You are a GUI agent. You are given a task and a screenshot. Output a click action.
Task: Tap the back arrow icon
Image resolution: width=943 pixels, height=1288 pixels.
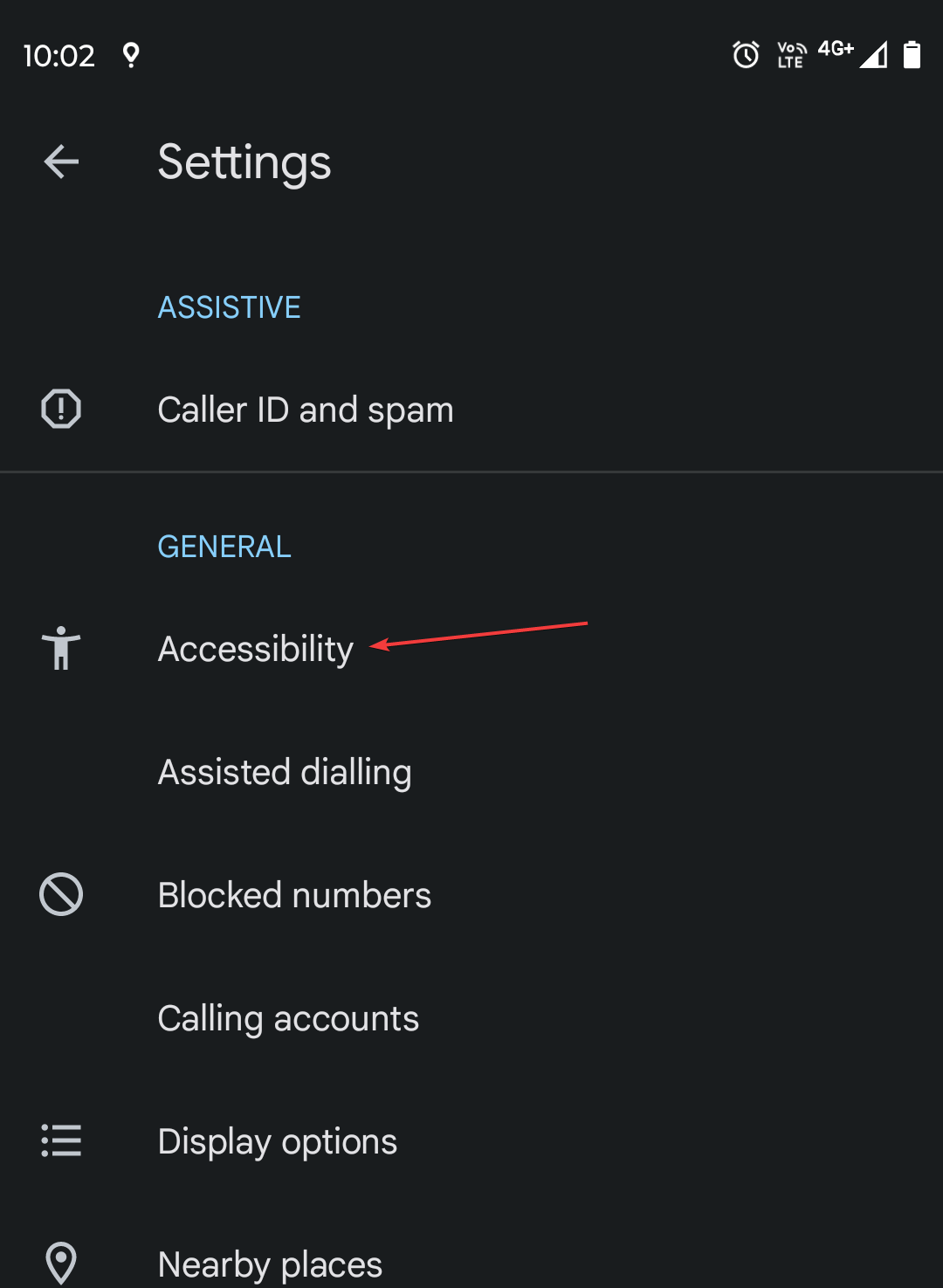[x=61, y=162]
